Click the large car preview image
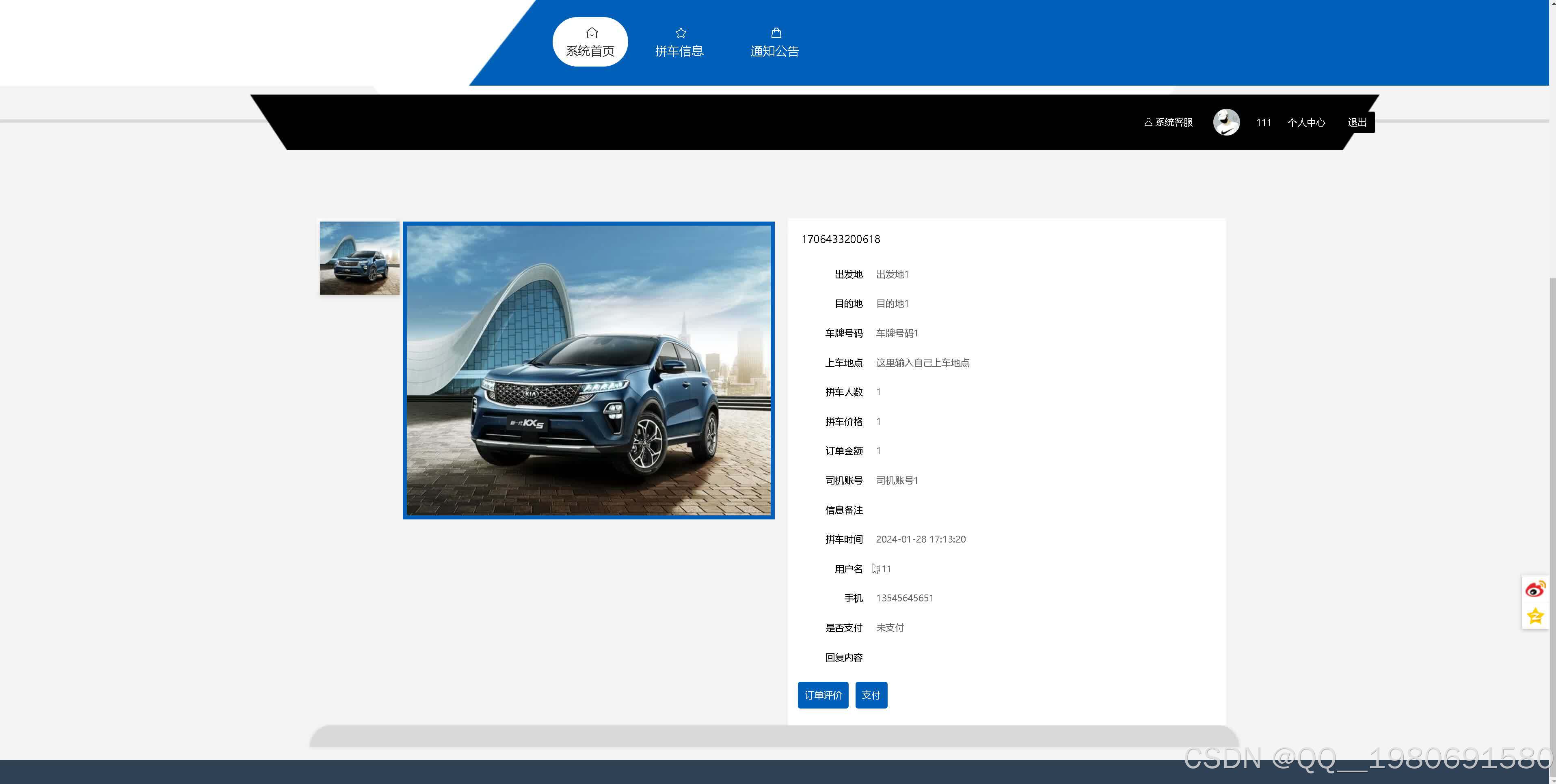1556x784 pixels. (588, 370)
